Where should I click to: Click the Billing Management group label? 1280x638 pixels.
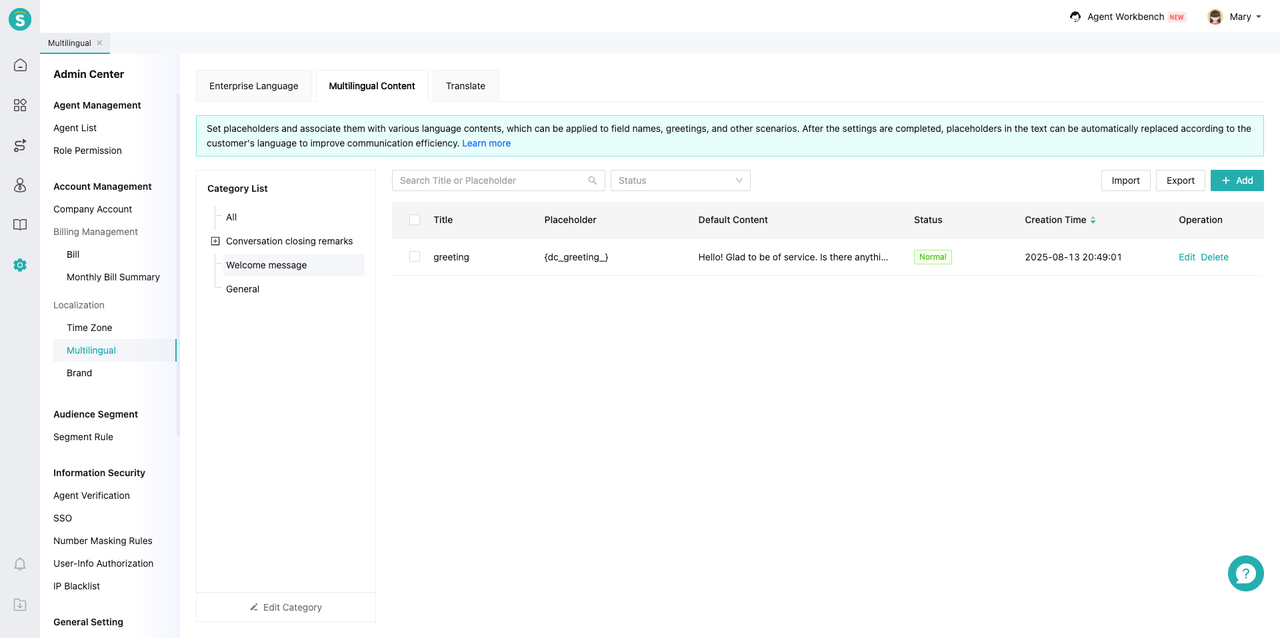pyautogui.click(x=96, y=232)
